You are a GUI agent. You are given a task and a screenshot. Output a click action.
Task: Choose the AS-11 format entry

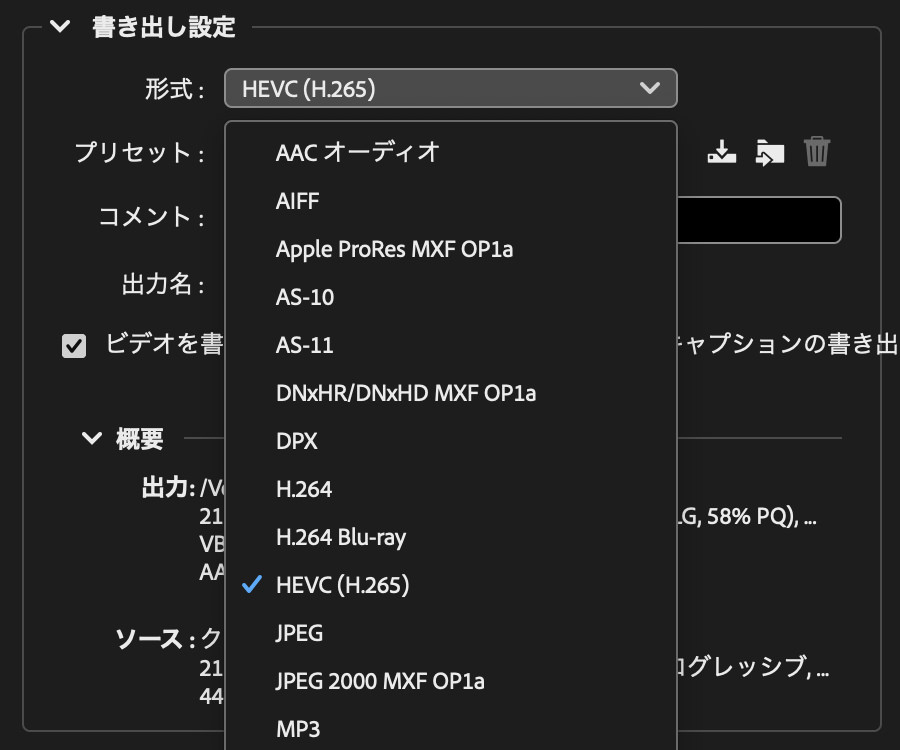(x=304, y=345)
